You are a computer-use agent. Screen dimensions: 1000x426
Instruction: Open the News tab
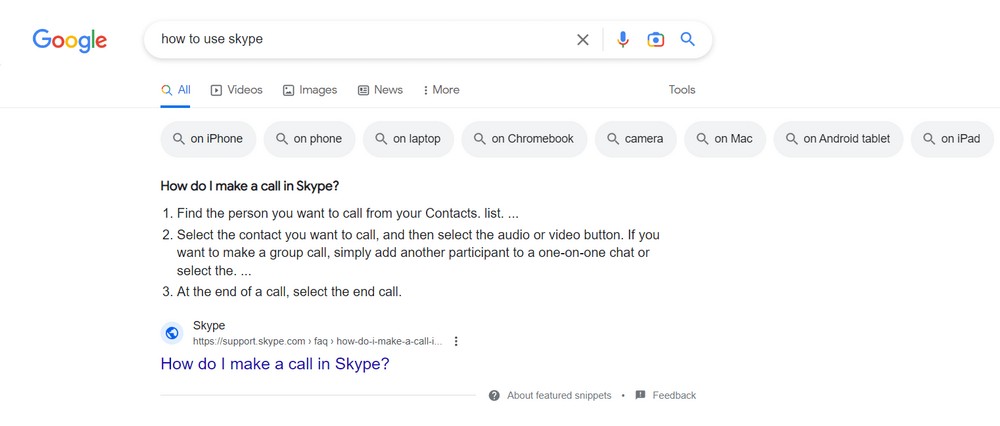tap(380, 90)
